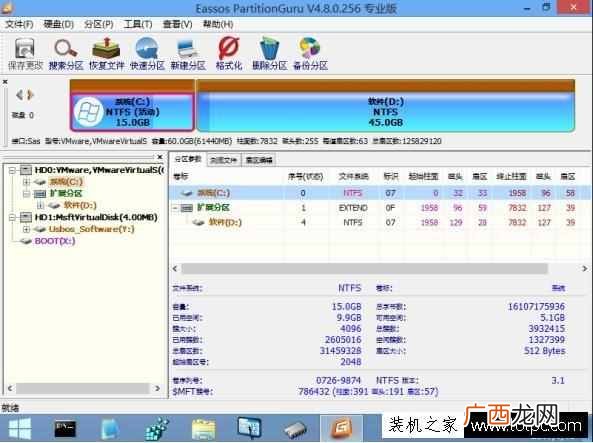Click the 卷标 column header
Viewport: 593px width, 443px height.
click(181, 177)
